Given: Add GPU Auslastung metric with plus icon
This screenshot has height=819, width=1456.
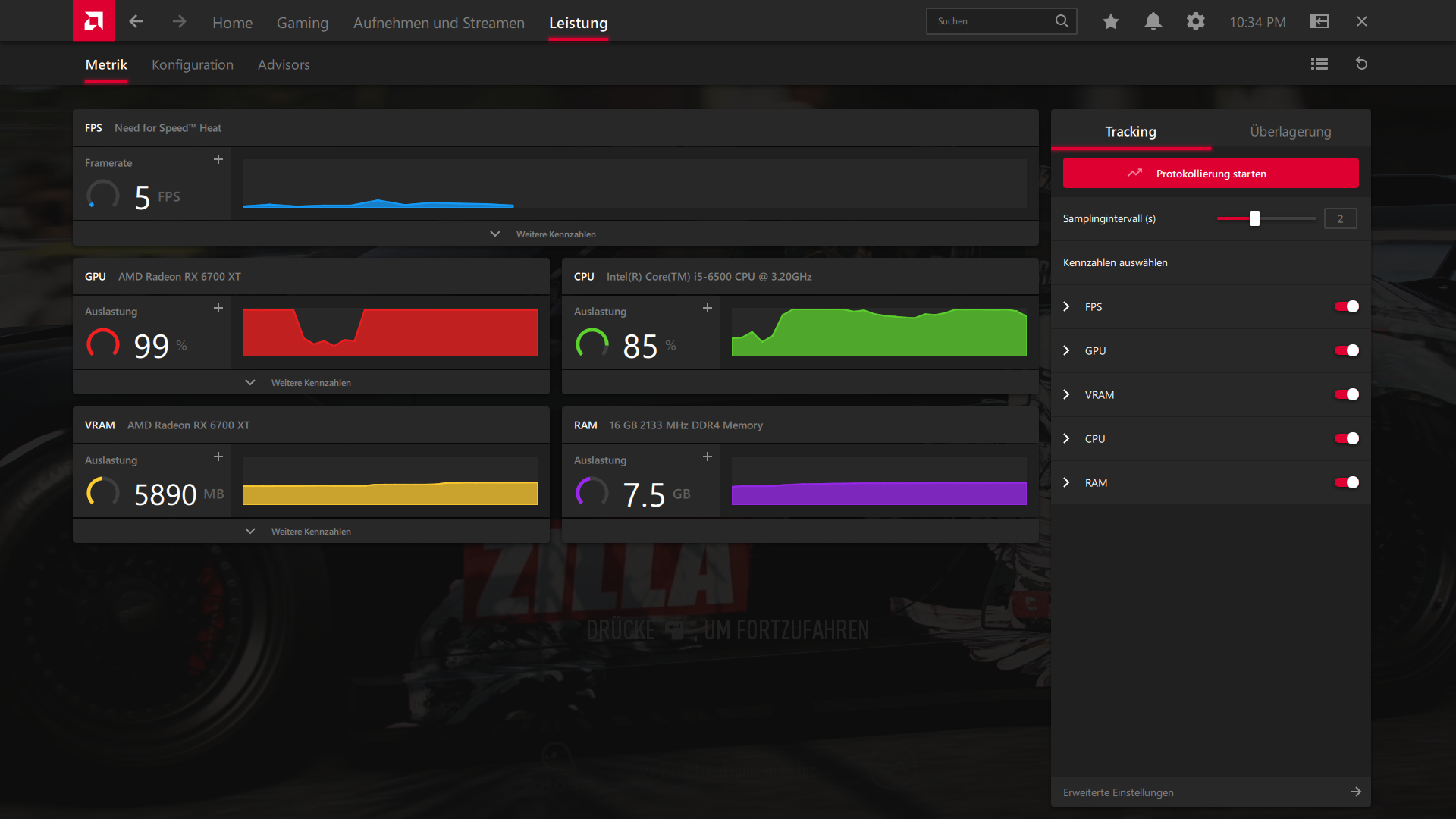Looking at the screenshot, I should [218, 308].
